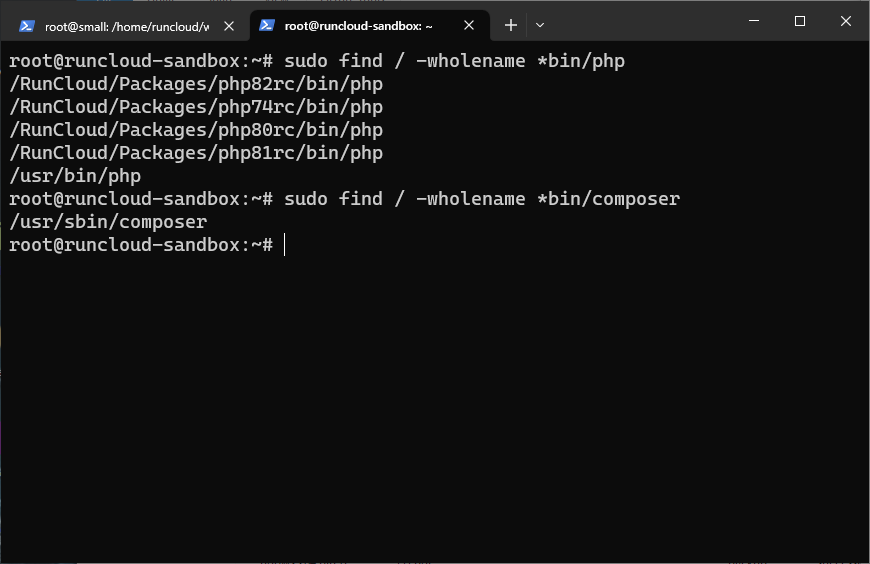
Task: Minimize the terminal window
Action: (753, 21)
